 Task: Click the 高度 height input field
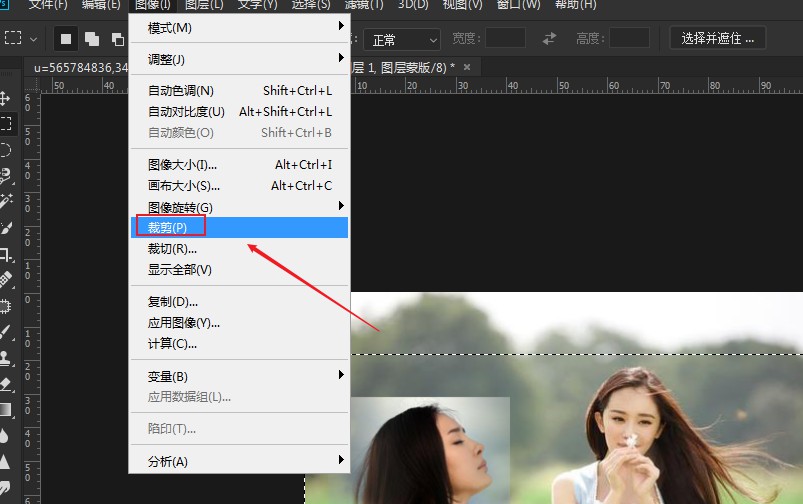click(x=629, y=39)
